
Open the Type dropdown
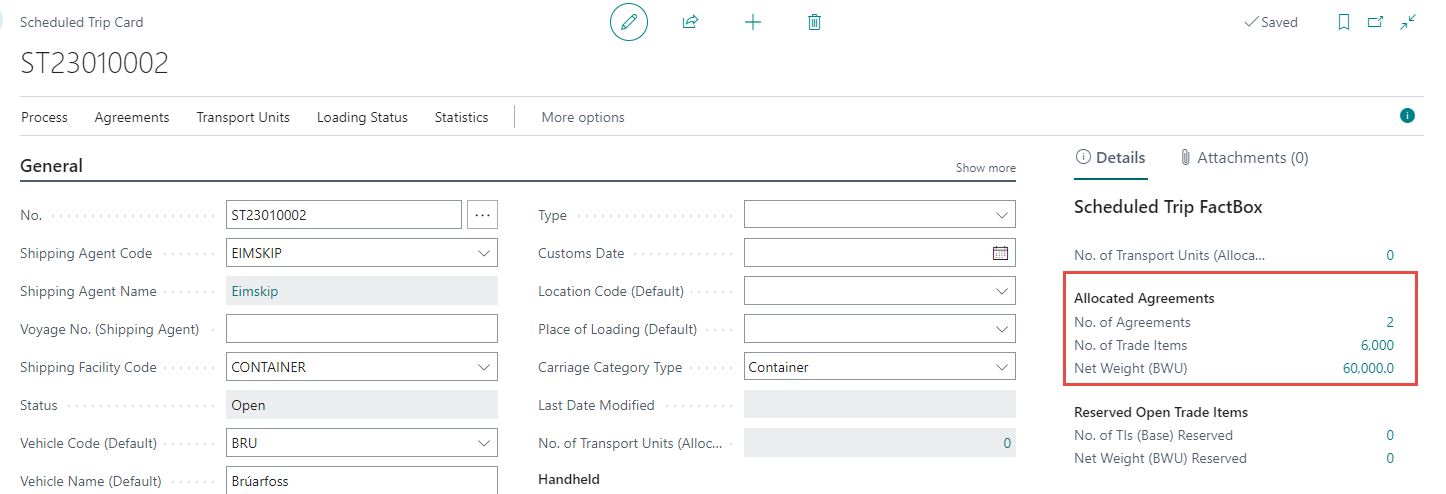tap(1001, 215)
